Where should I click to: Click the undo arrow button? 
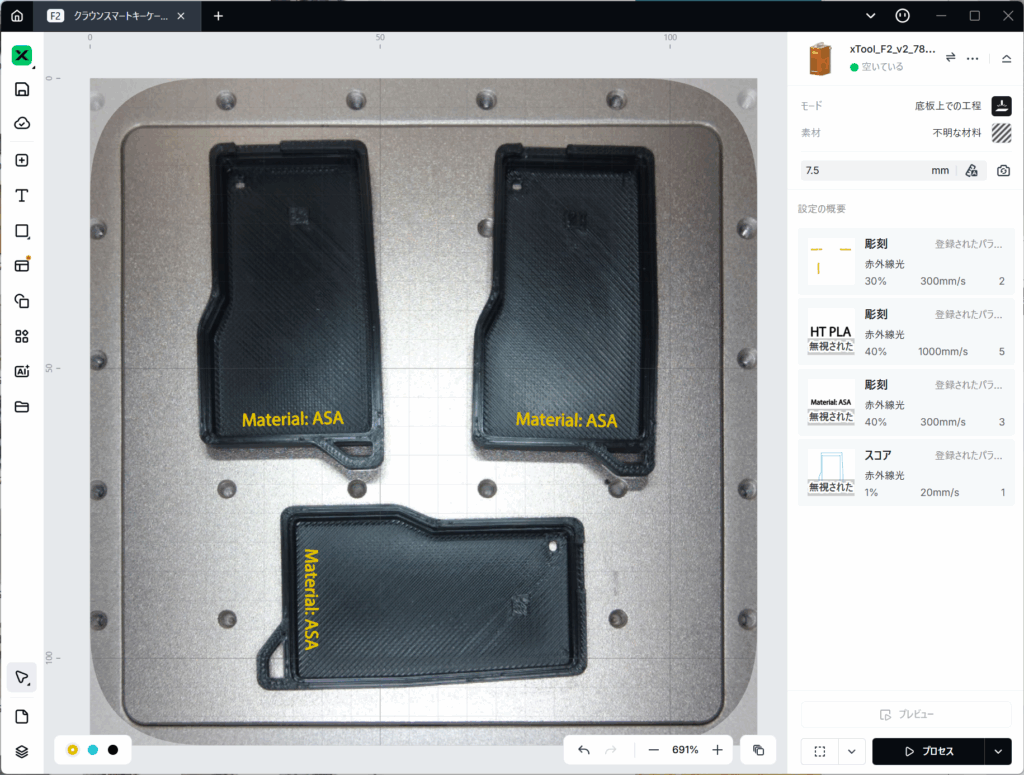click(x=584, y=750)
